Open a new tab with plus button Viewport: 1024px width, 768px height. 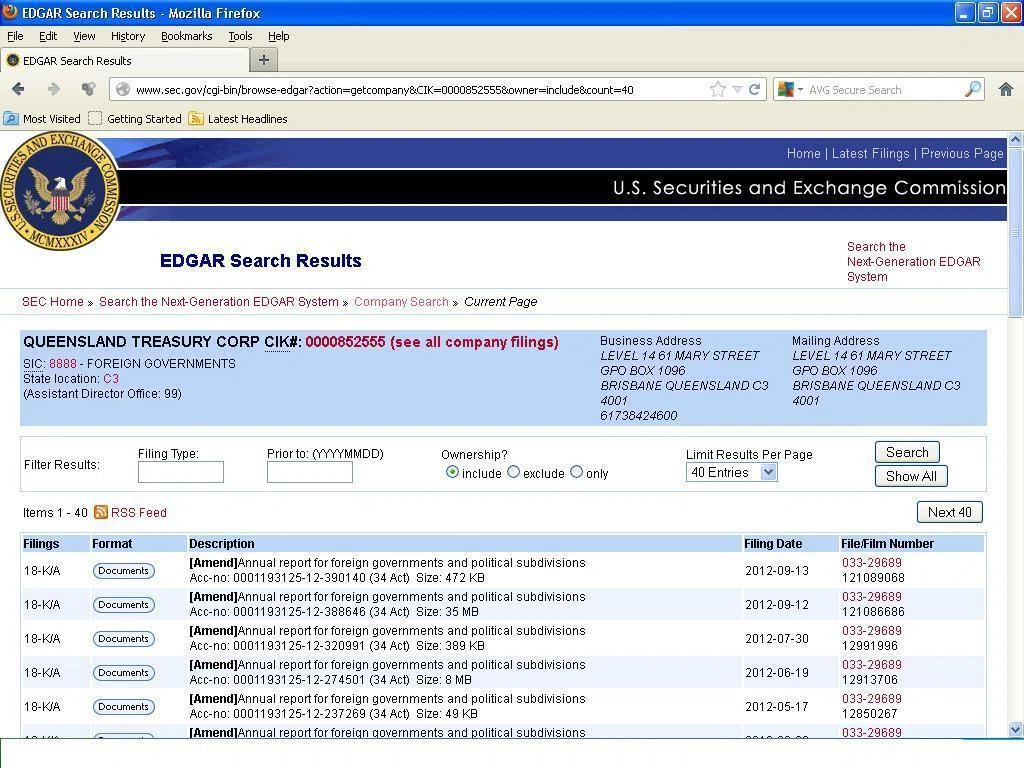pos(264,60)
